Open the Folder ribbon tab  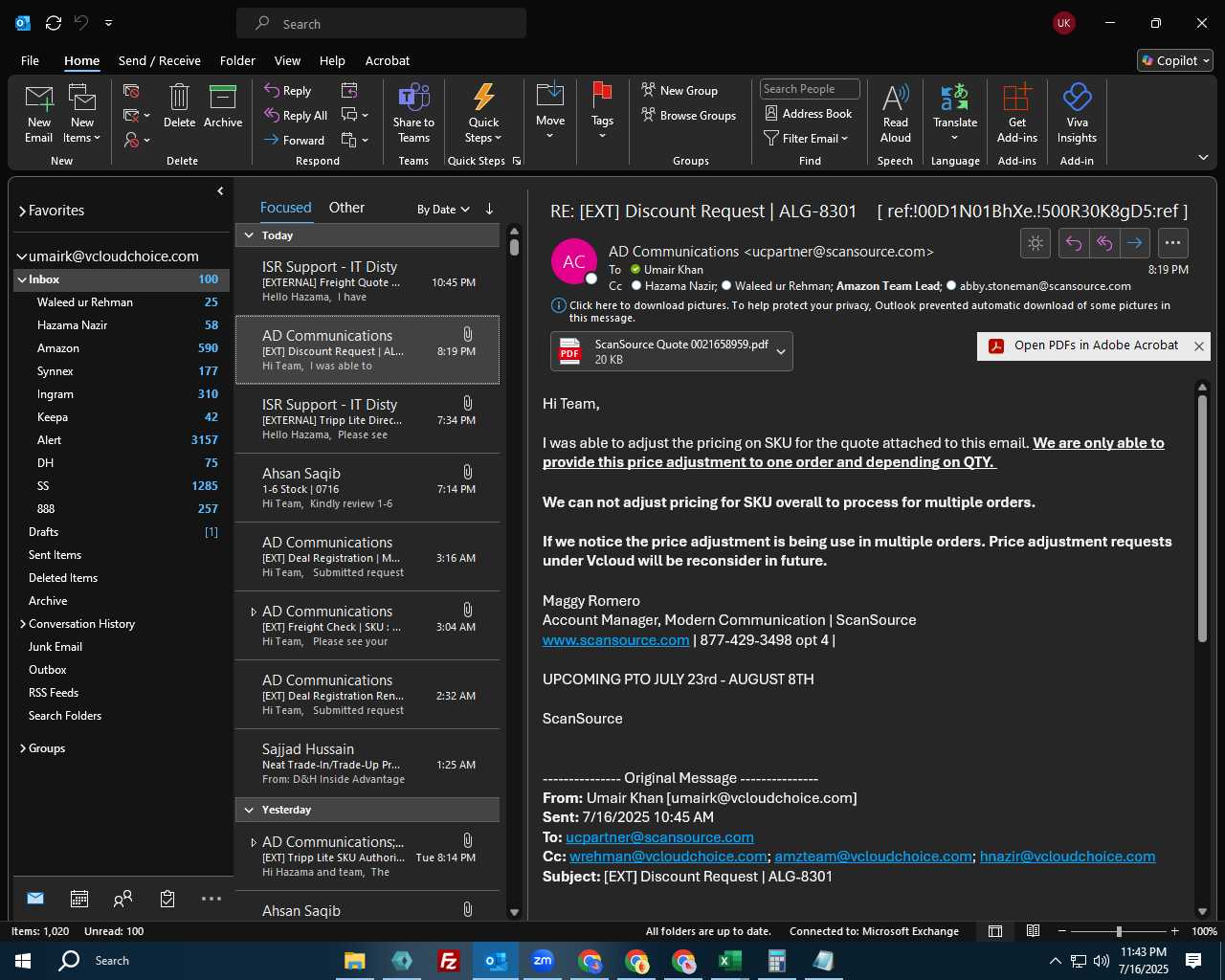point(237,60)
